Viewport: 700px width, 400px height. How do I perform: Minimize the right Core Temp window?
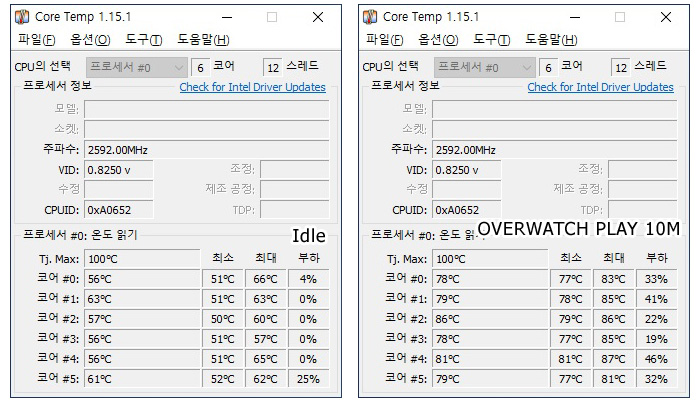pyautogui.click(x=573, y=17)
